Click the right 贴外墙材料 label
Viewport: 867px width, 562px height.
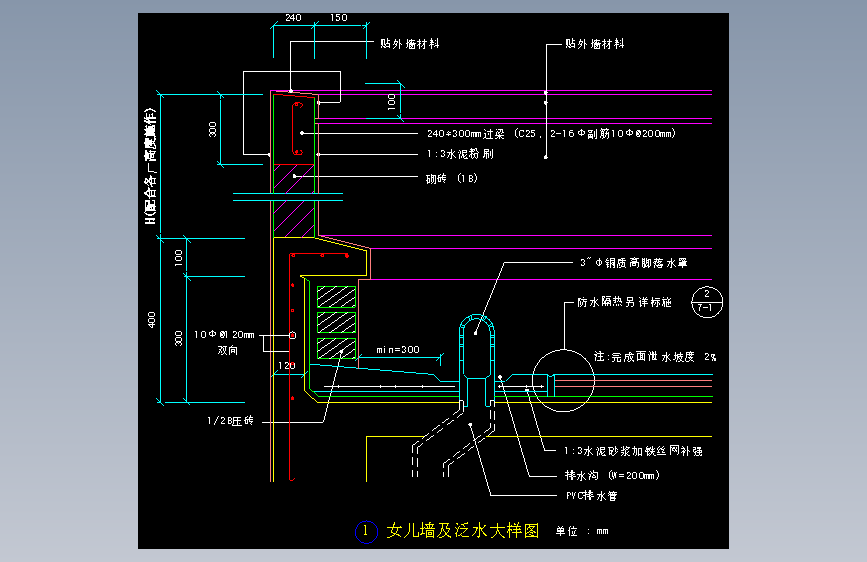pos(595,44)
